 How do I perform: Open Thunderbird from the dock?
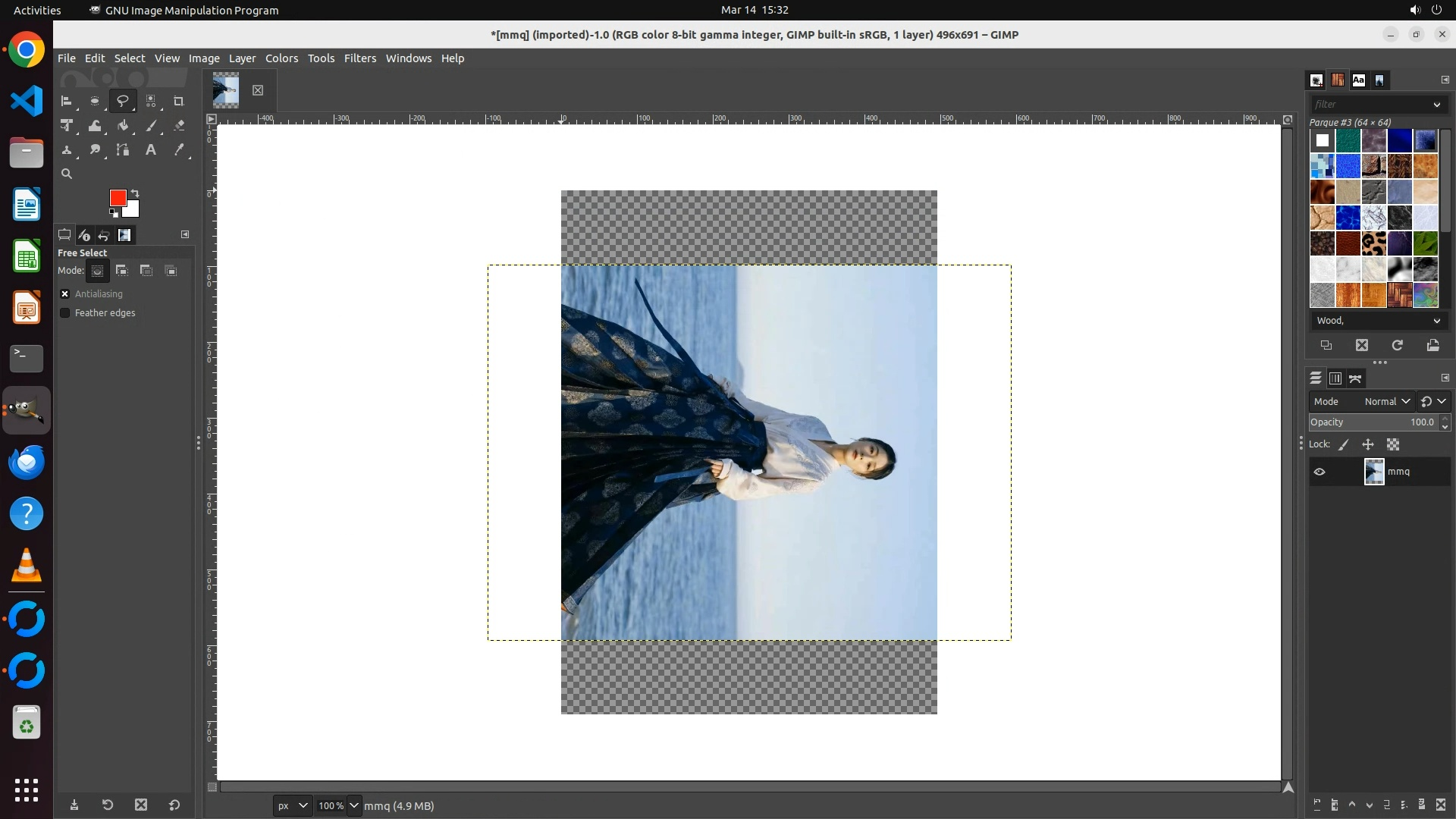[x=27, y=463]
